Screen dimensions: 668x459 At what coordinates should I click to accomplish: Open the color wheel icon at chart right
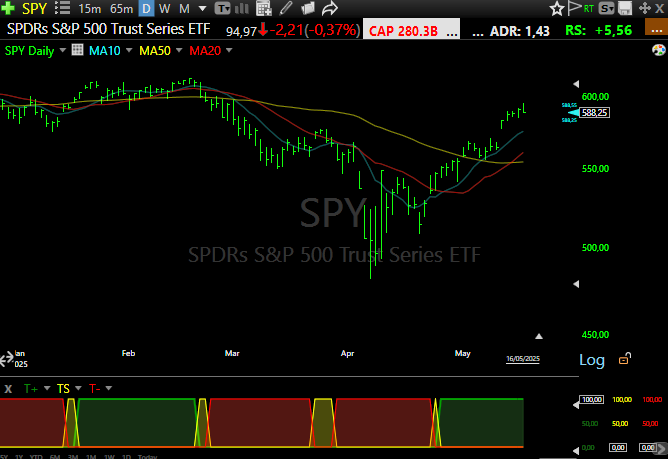coord(659,50)
